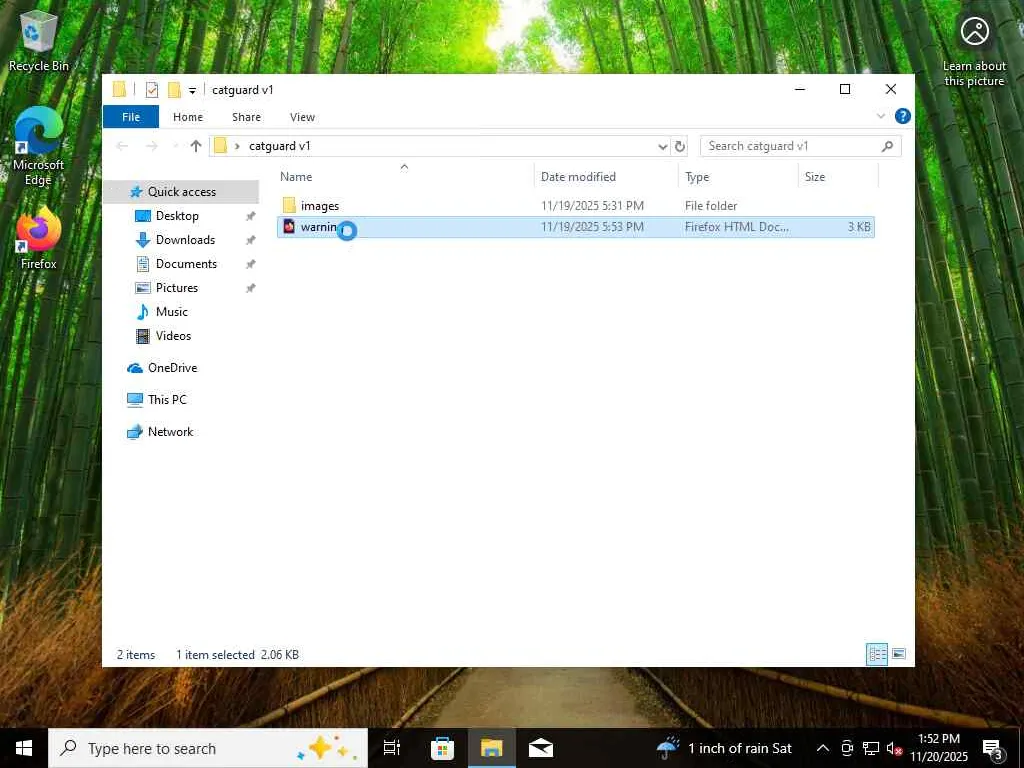Open Pictures in the navigation pane
This screenshot has width=1024, height=768.
(x=176, y=288)
